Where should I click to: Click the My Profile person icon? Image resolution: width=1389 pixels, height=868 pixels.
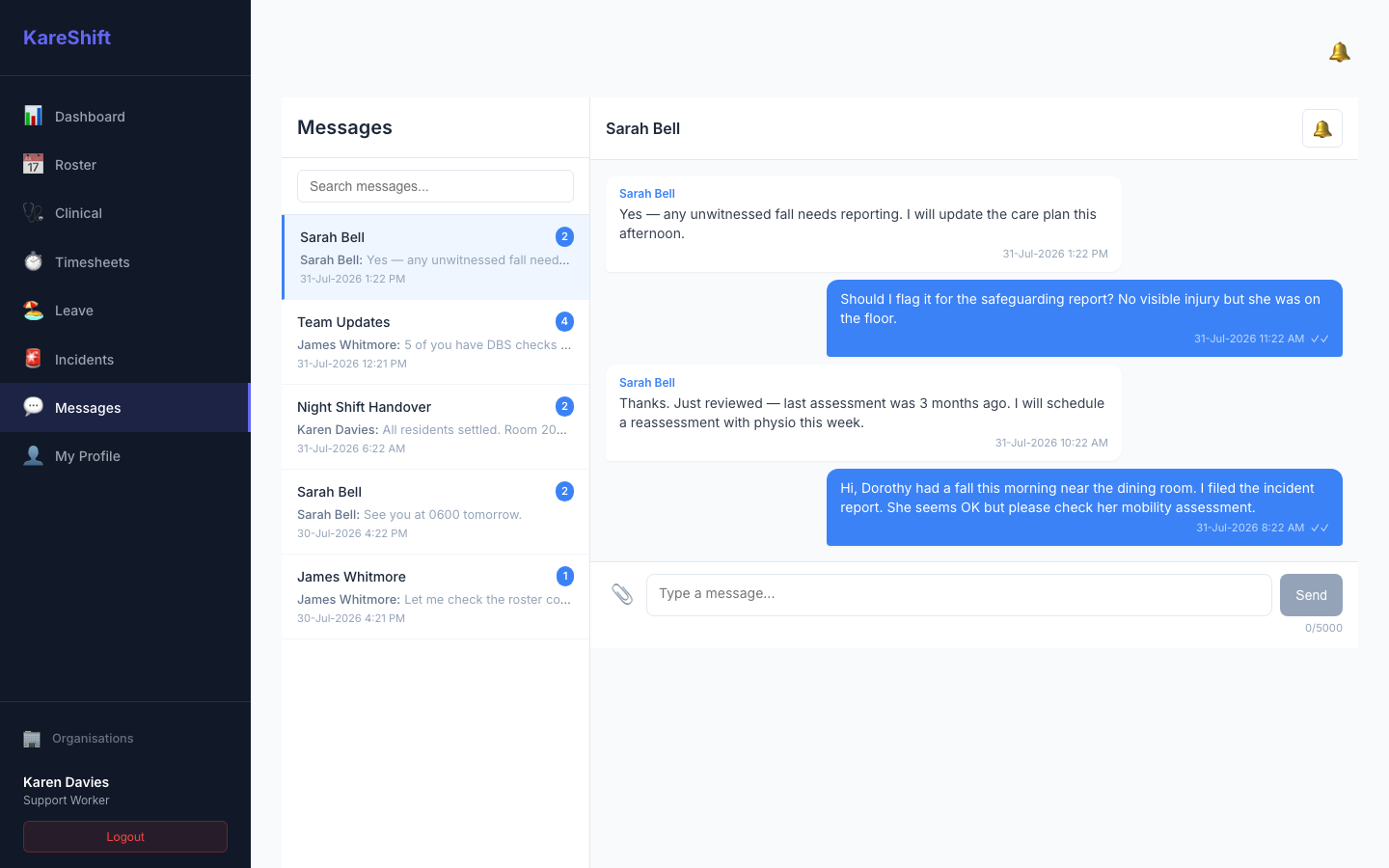[33, 455]
